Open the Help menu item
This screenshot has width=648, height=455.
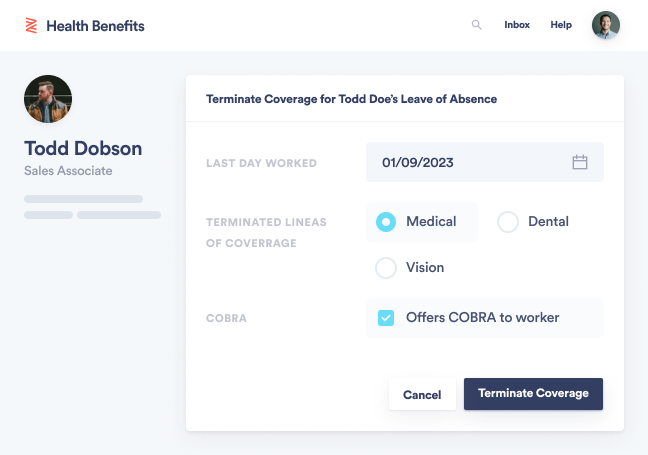coord(561,25)
